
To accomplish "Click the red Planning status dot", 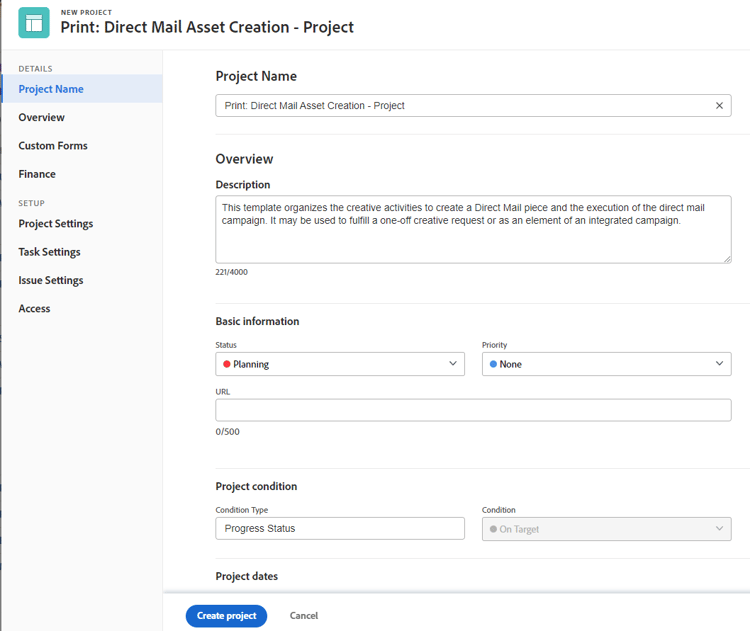I will pyautogui.click(x=227, y=364).
